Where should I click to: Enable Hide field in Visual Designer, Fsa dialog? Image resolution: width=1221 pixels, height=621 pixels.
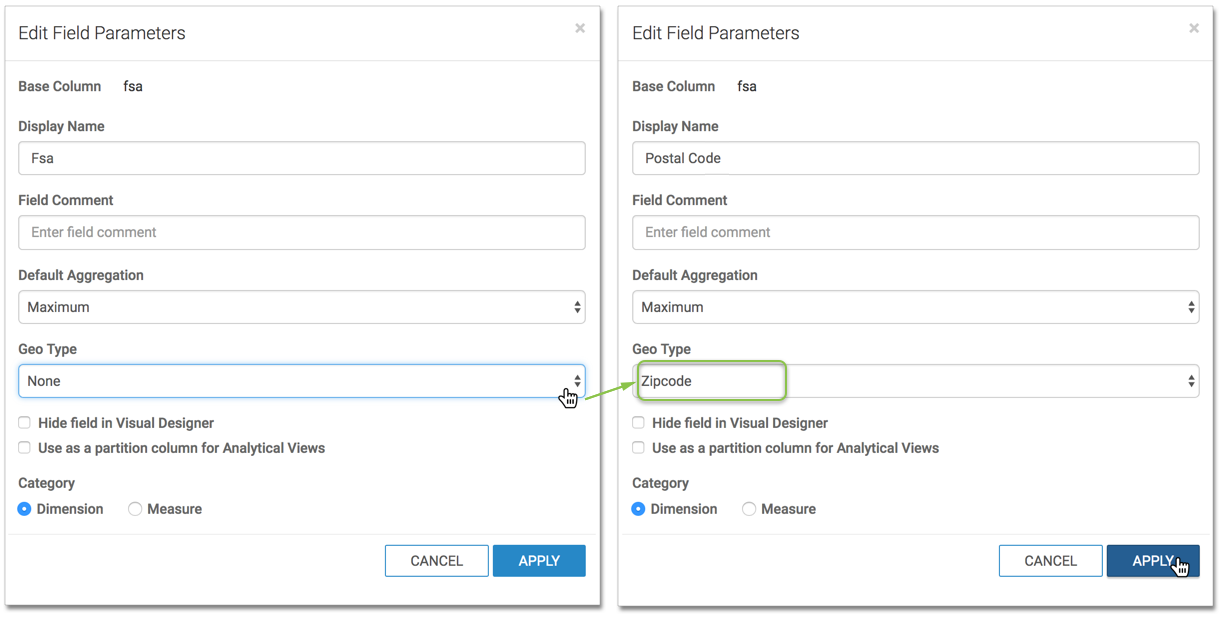(25, 423)
